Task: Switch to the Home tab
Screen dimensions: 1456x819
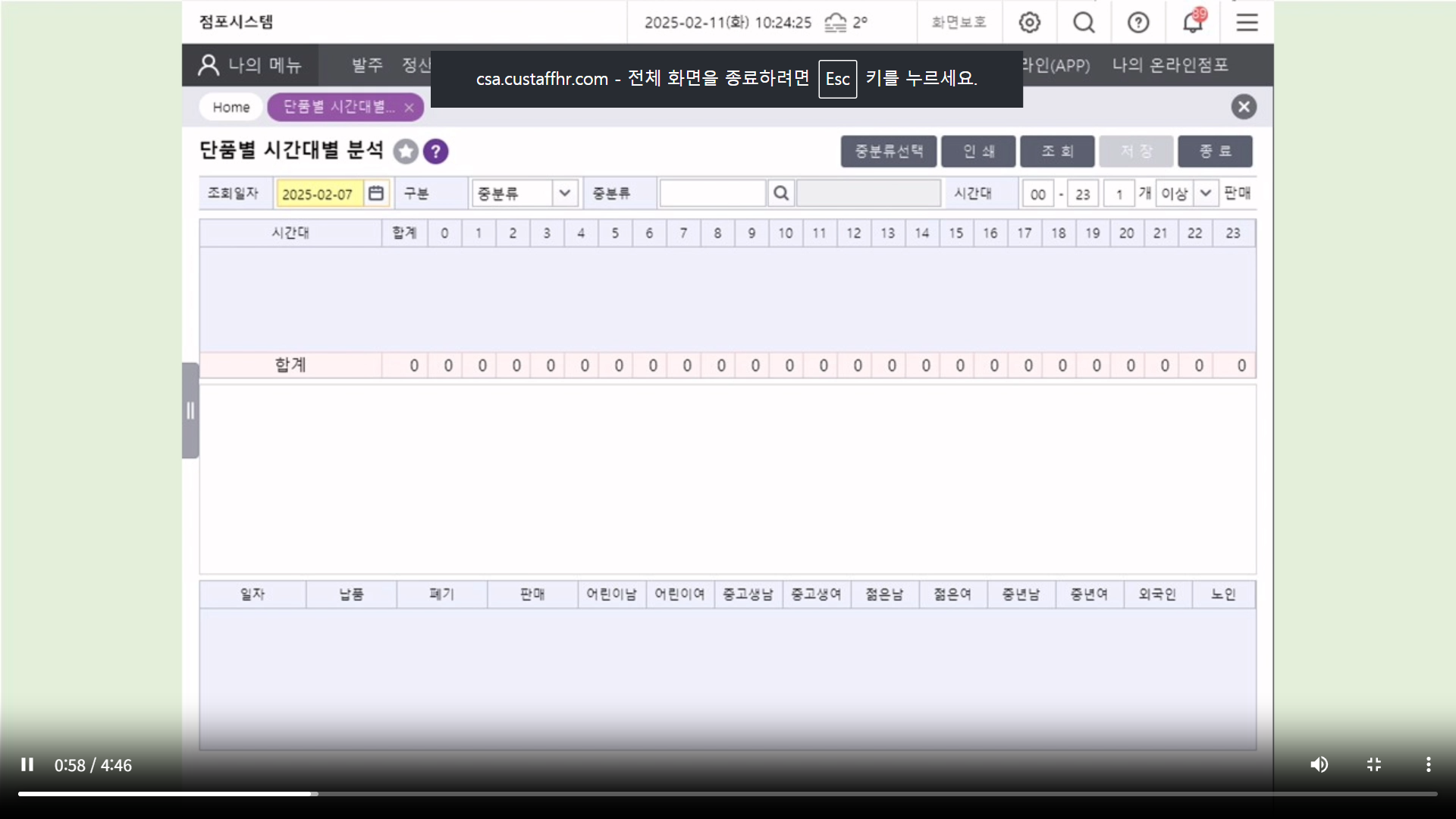Action: (231, 107)
